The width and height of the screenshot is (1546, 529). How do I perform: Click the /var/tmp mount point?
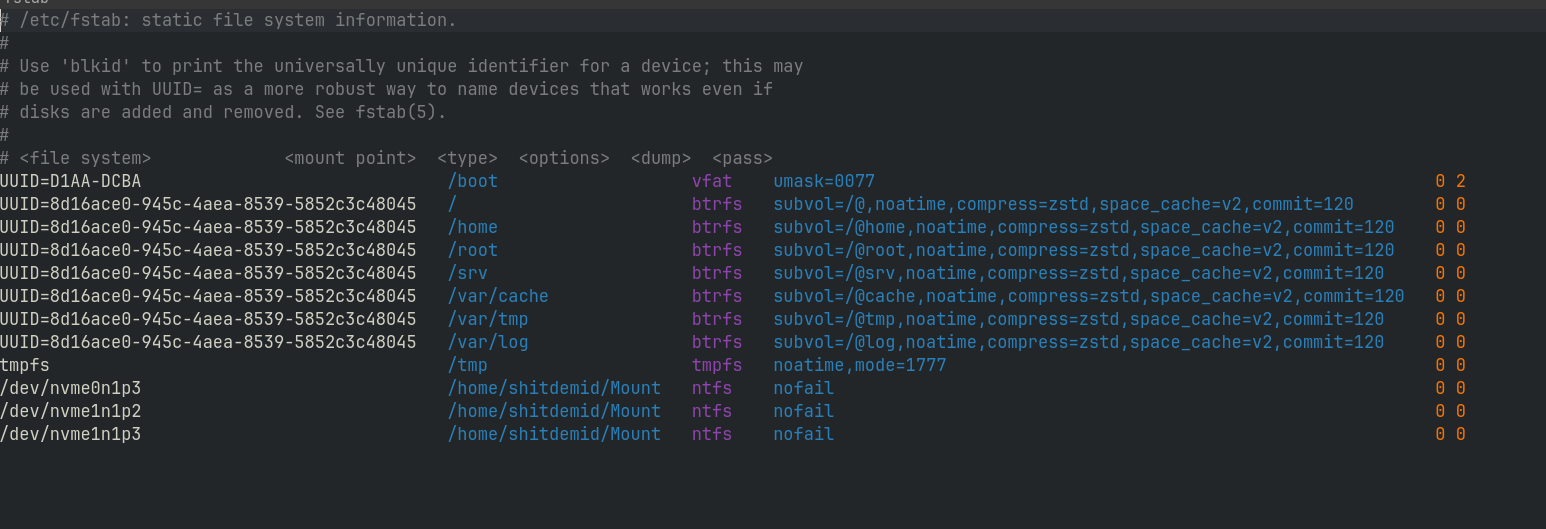488,319
